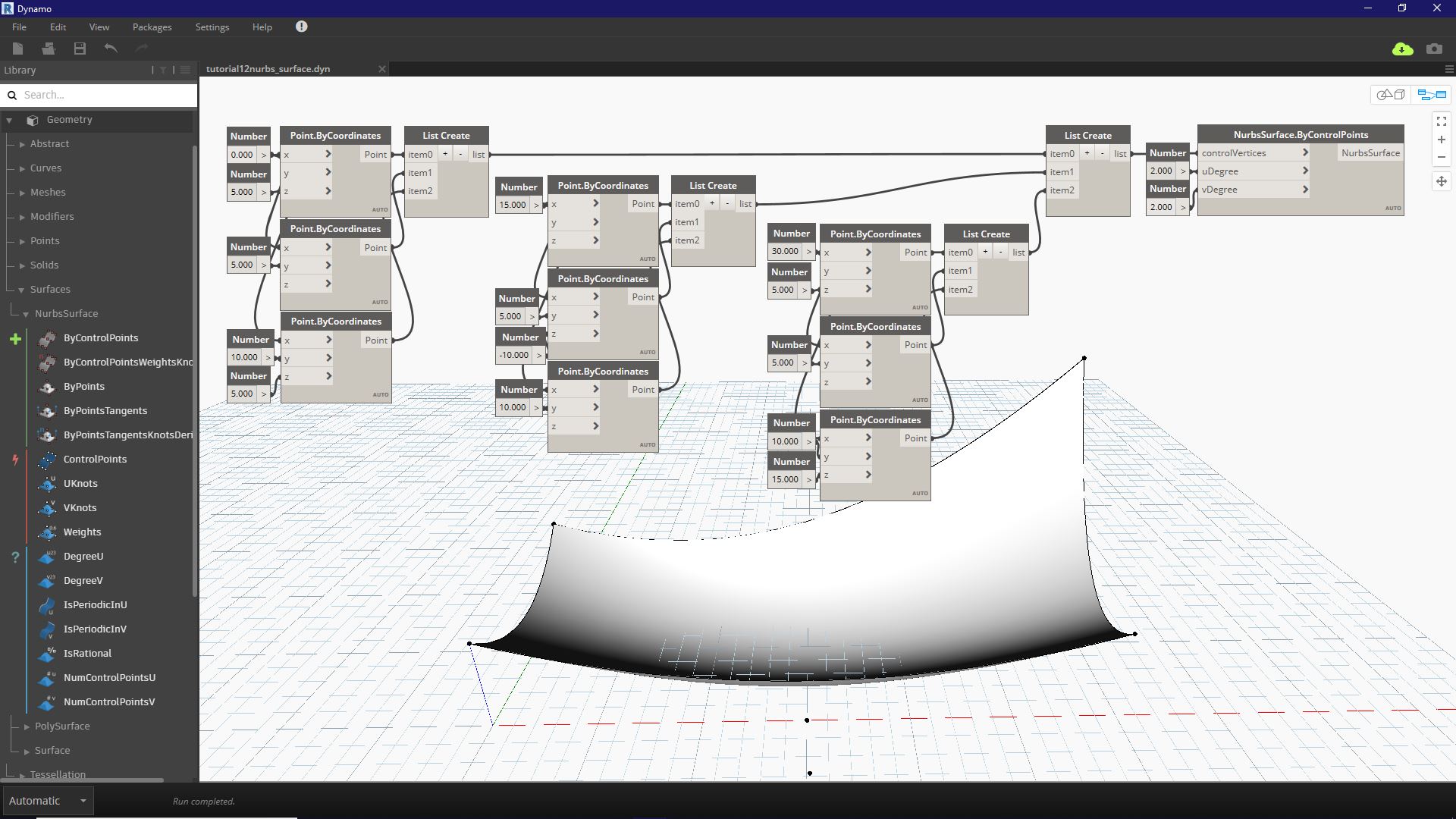Click the green cloud upload icon
This screenshot has width=1456, height=819.
tap(1402, 49)
